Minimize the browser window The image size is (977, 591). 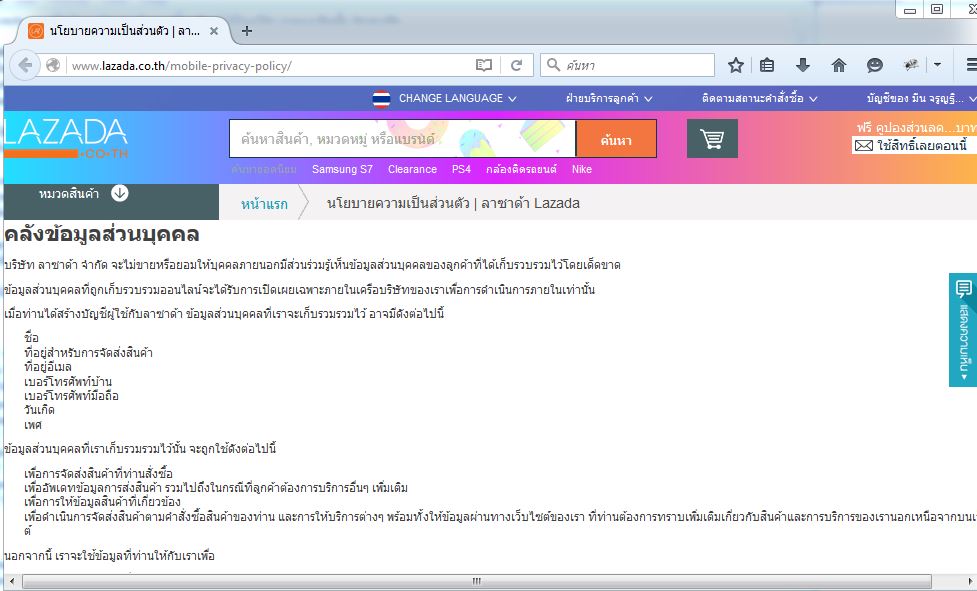coord(910,9)
